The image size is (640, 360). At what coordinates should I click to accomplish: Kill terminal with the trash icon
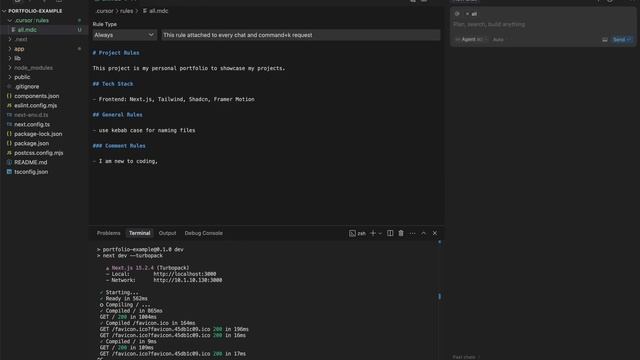click(401, 233)
